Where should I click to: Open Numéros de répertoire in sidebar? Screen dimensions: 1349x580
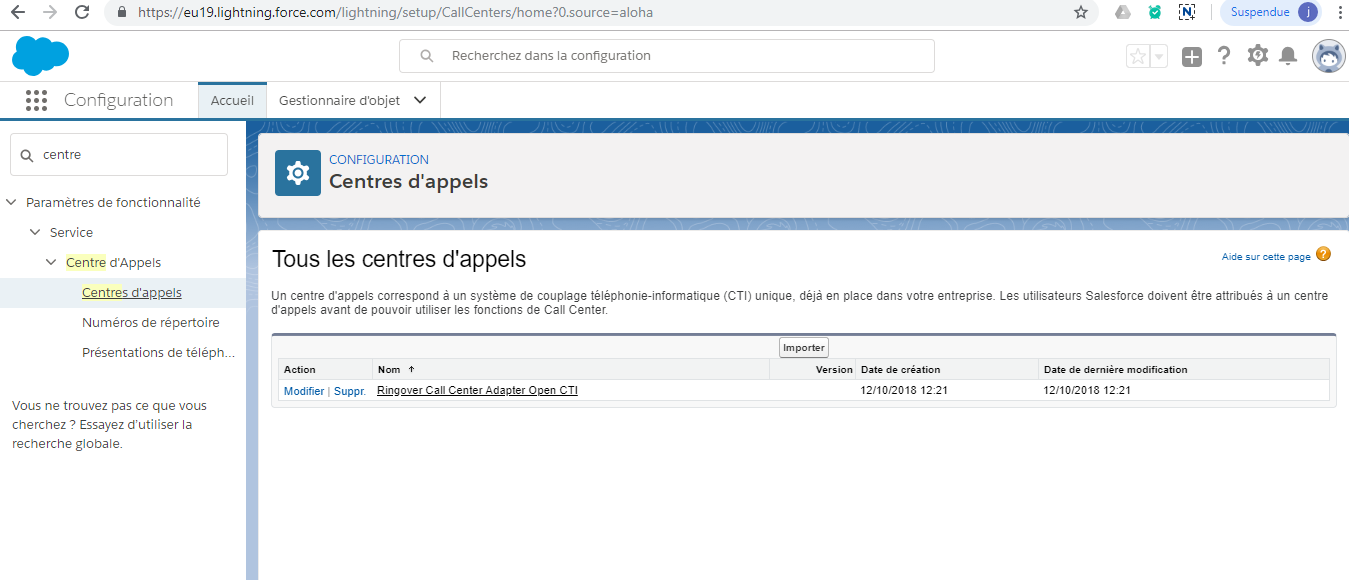click(151, 322)
